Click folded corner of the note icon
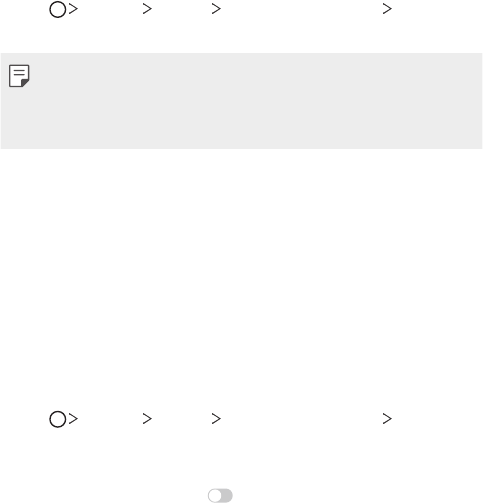This screenshot has height=503, width=483. coord(25,83)
